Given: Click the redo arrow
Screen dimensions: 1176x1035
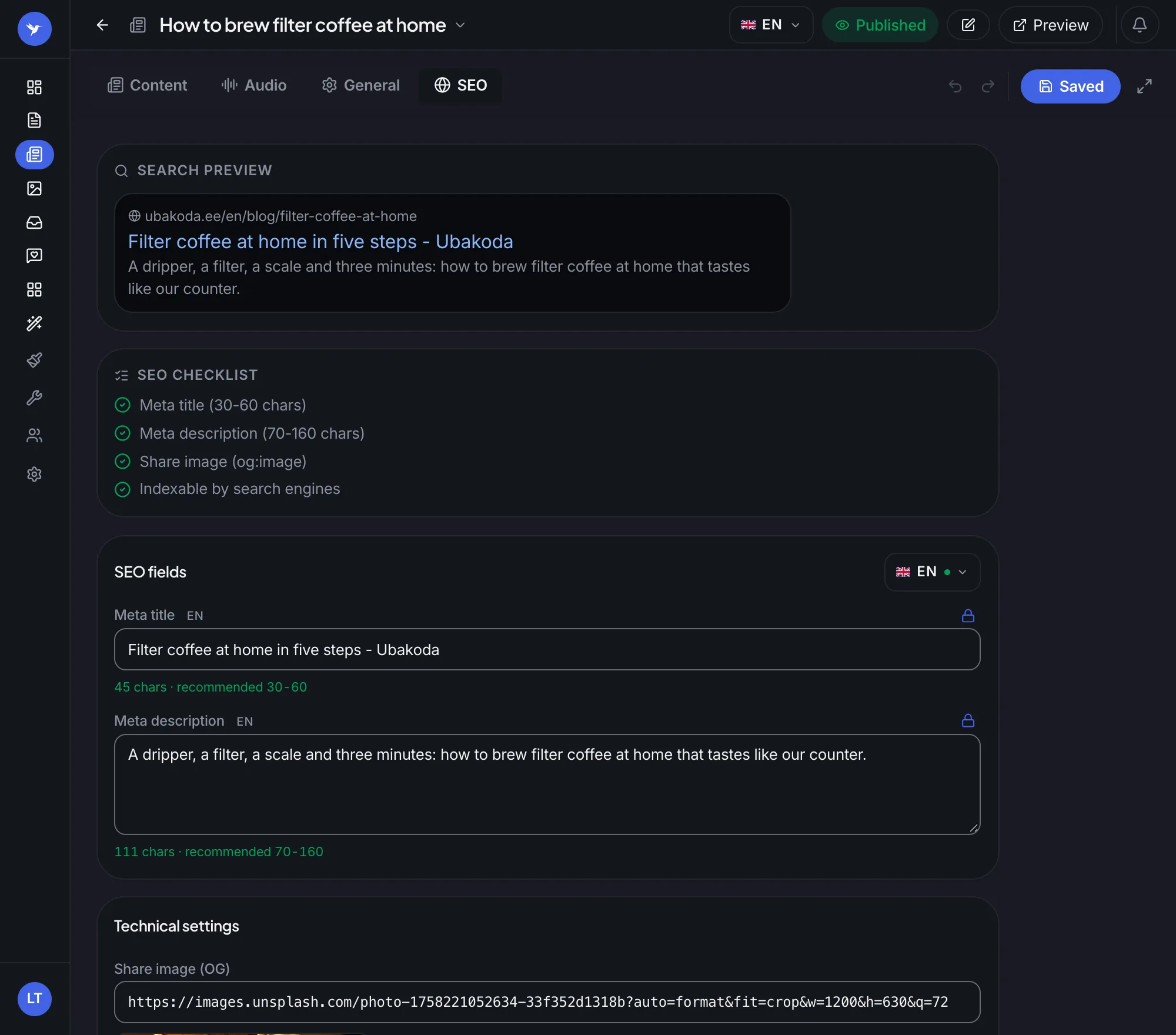Looking at the screenshot, I should tap(988, 86).
